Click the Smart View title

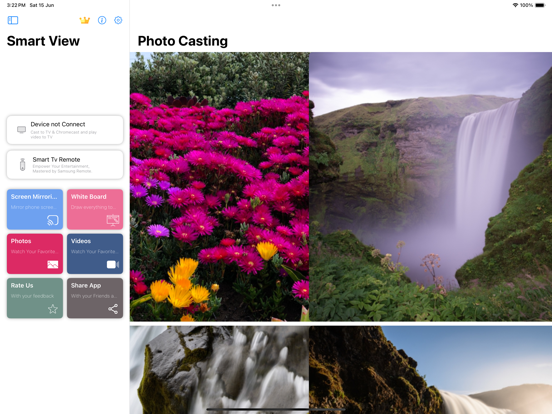43,41
